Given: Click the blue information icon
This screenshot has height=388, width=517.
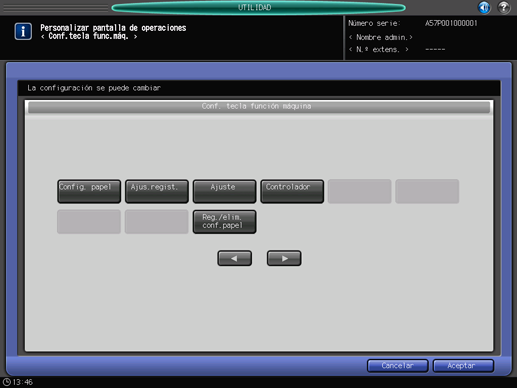Looking at the screenshot, I should click(x=23, y=31).
